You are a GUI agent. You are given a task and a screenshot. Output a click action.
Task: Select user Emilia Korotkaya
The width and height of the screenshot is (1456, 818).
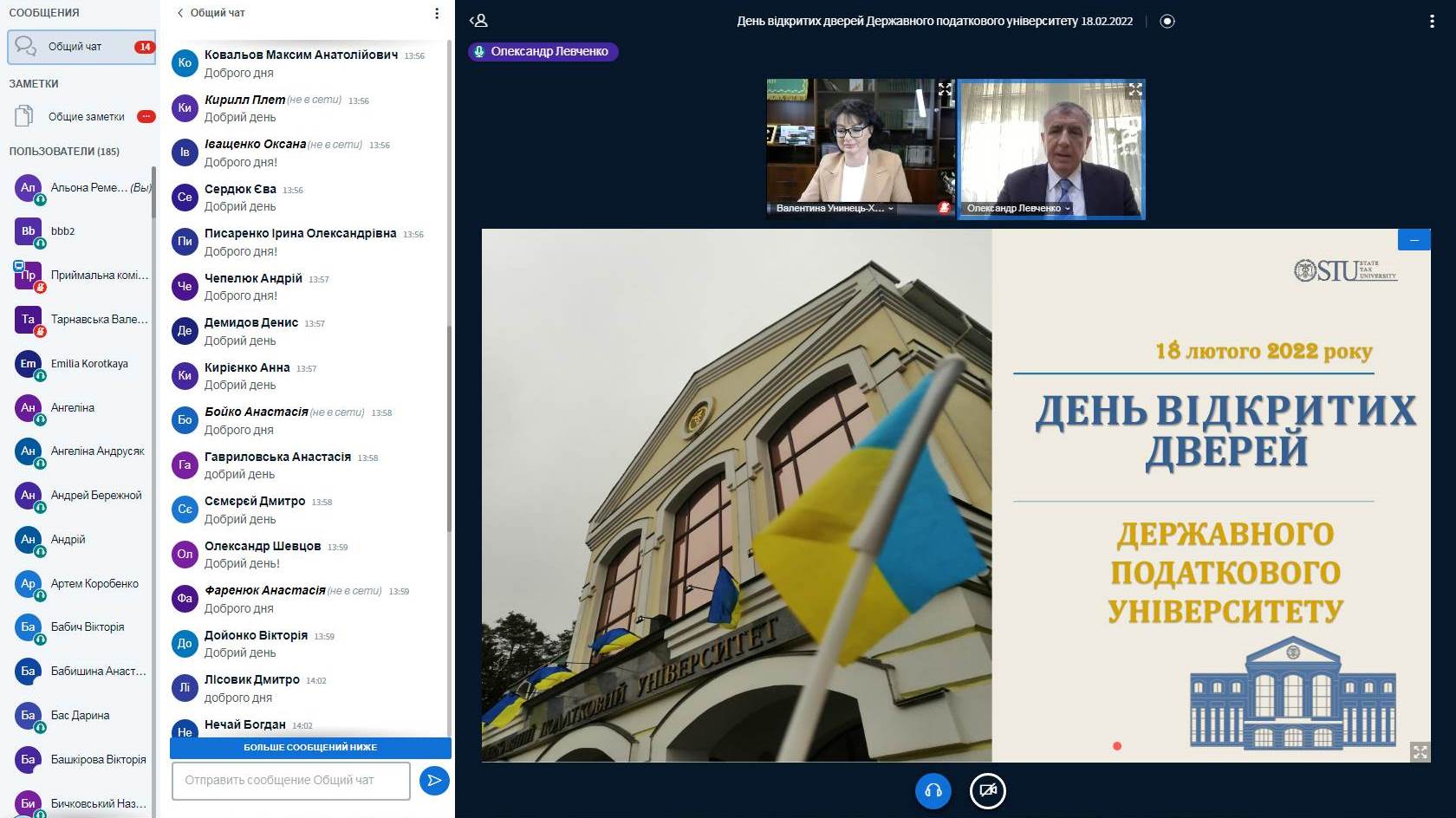coord(82,364)
